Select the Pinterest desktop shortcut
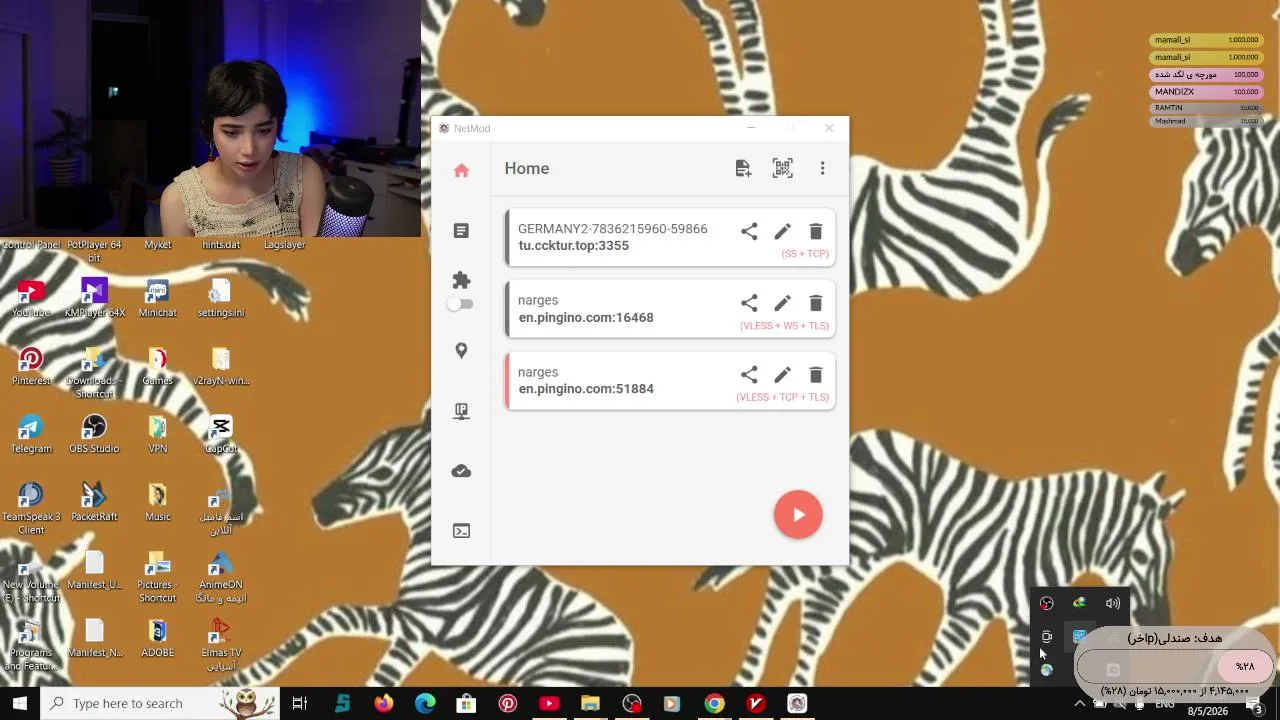 [31, 366]
